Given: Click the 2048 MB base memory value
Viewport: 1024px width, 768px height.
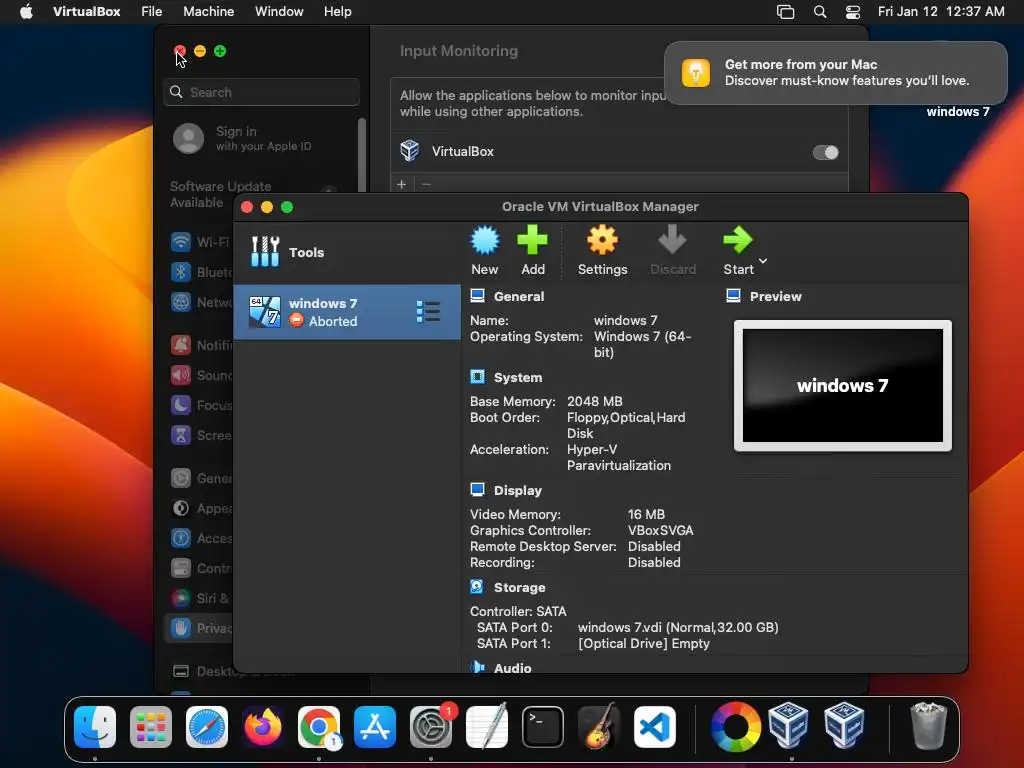Looking at the screenshot, I should 594,402.
